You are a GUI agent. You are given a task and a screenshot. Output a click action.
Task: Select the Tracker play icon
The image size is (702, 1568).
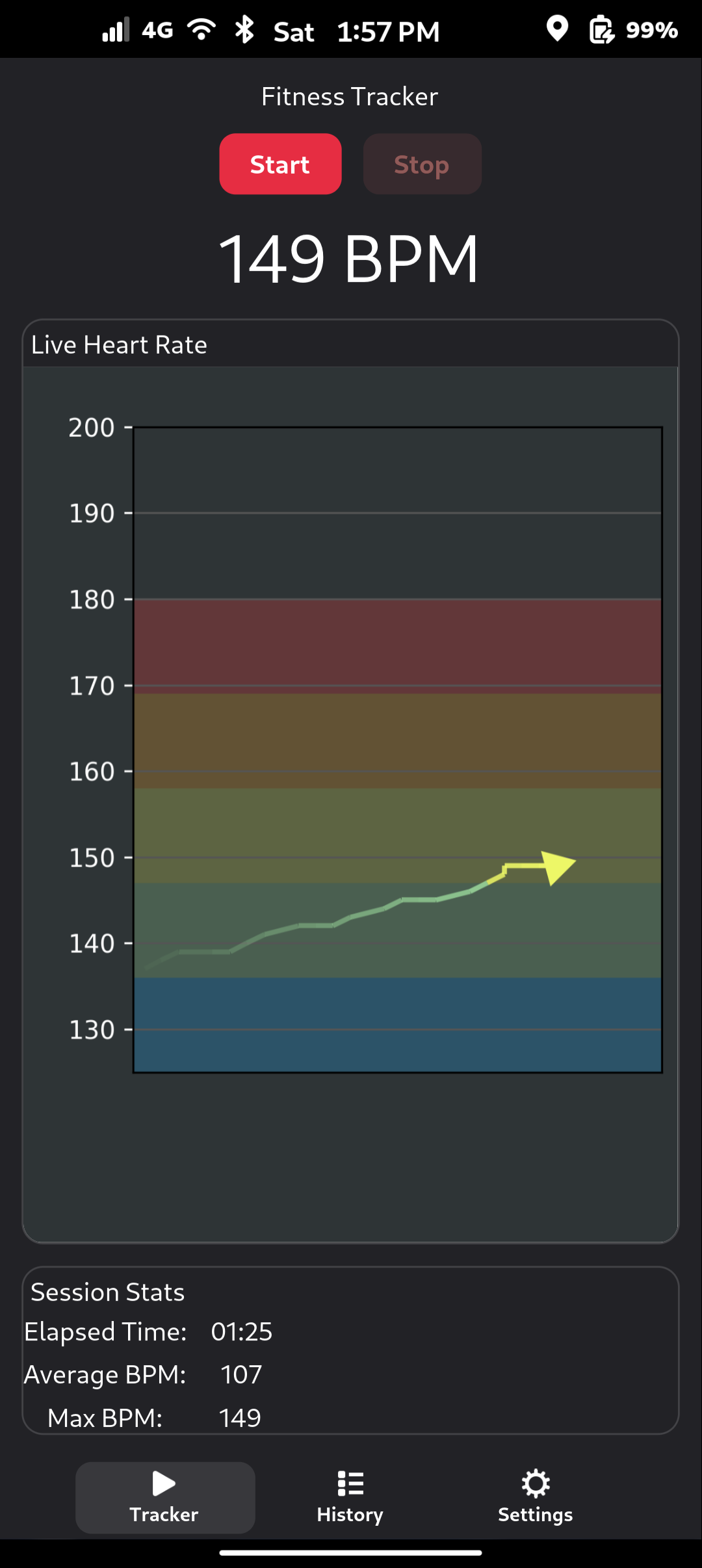(x=164, y=1483)
